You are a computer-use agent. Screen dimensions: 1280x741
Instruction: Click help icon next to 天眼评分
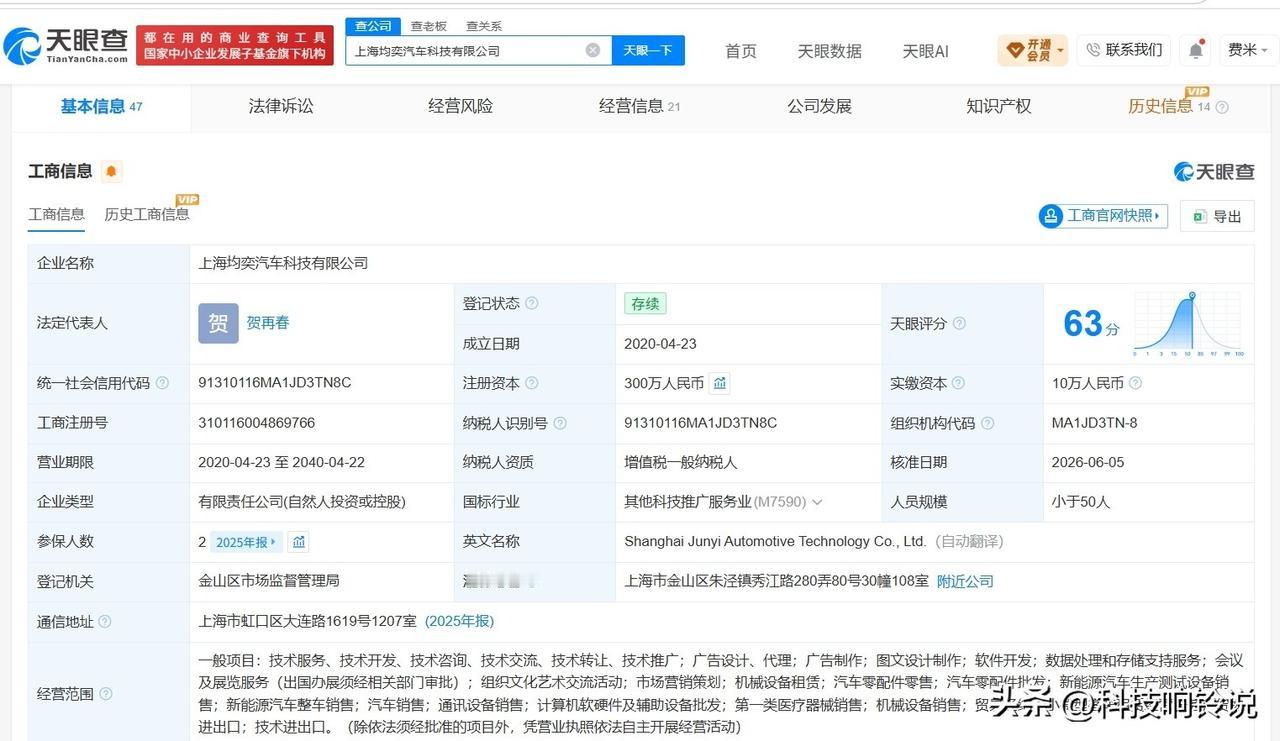(959, 323)
